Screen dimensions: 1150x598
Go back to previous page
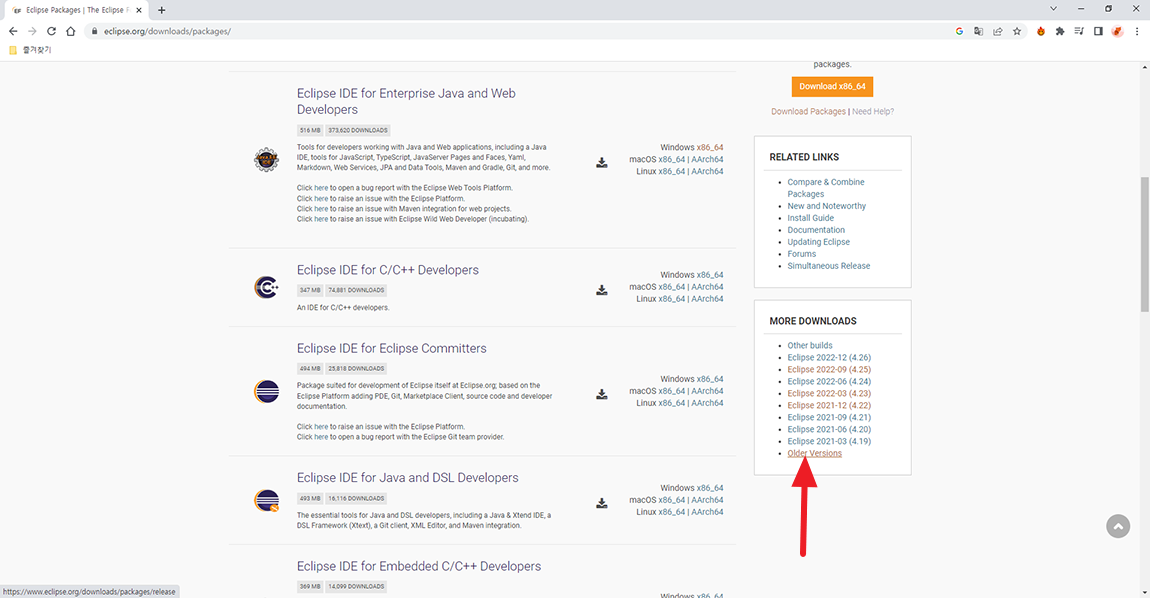[13, 32]
